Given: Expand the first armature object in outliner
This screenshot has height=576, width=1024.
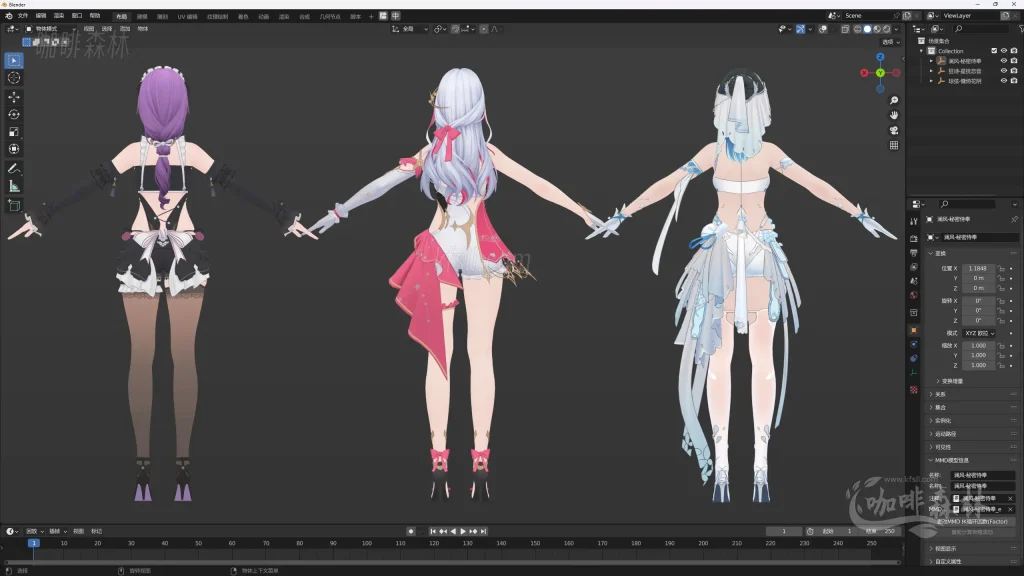Looking at the screenshot, I should [x=931, y=61].
